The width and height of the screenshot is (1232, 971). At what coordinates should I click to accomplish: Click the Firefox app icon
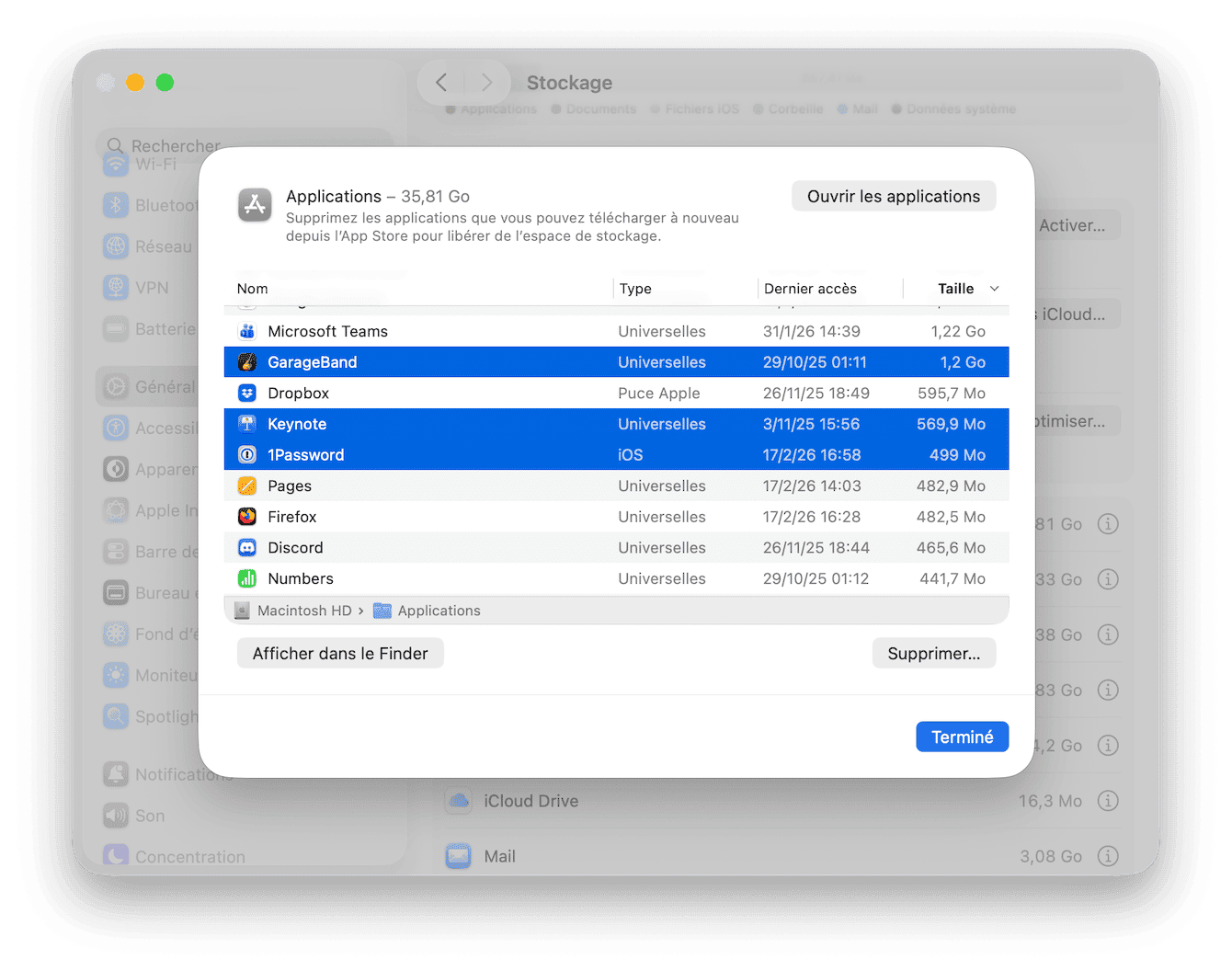[247, 517]
